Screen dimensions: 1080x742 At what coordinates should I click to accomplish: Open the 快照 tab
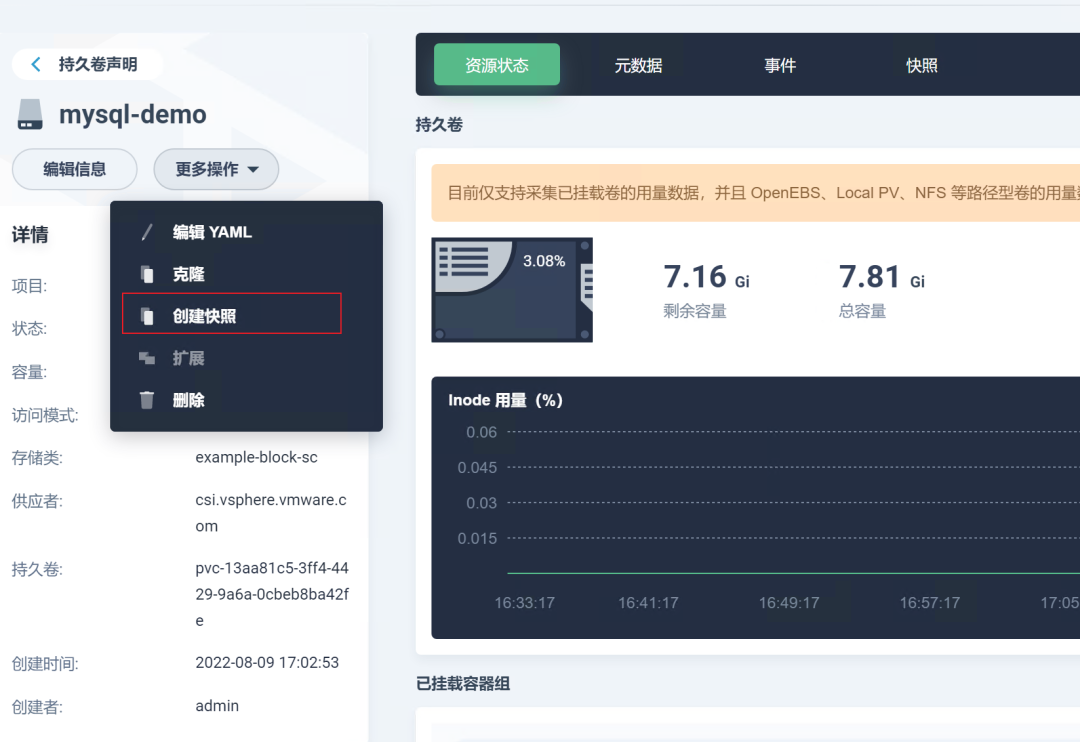(922, 65)
